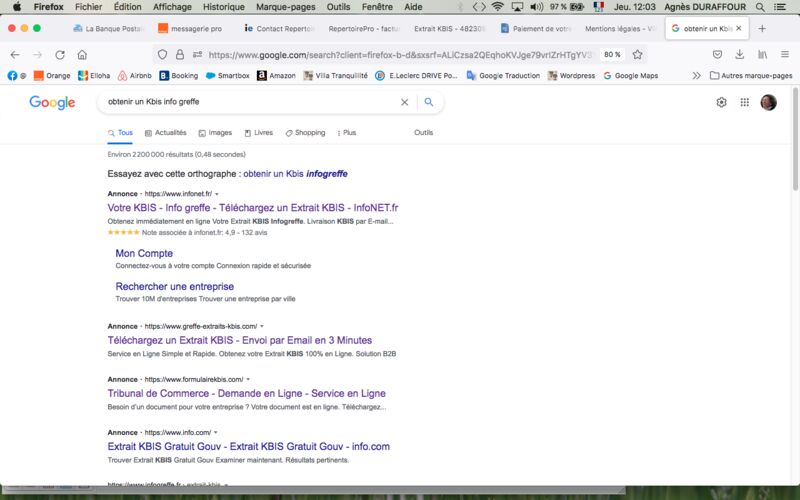800x500 pixels.
Task: Open the Autres marque-pages folder
Action: (x=751, y=76)
